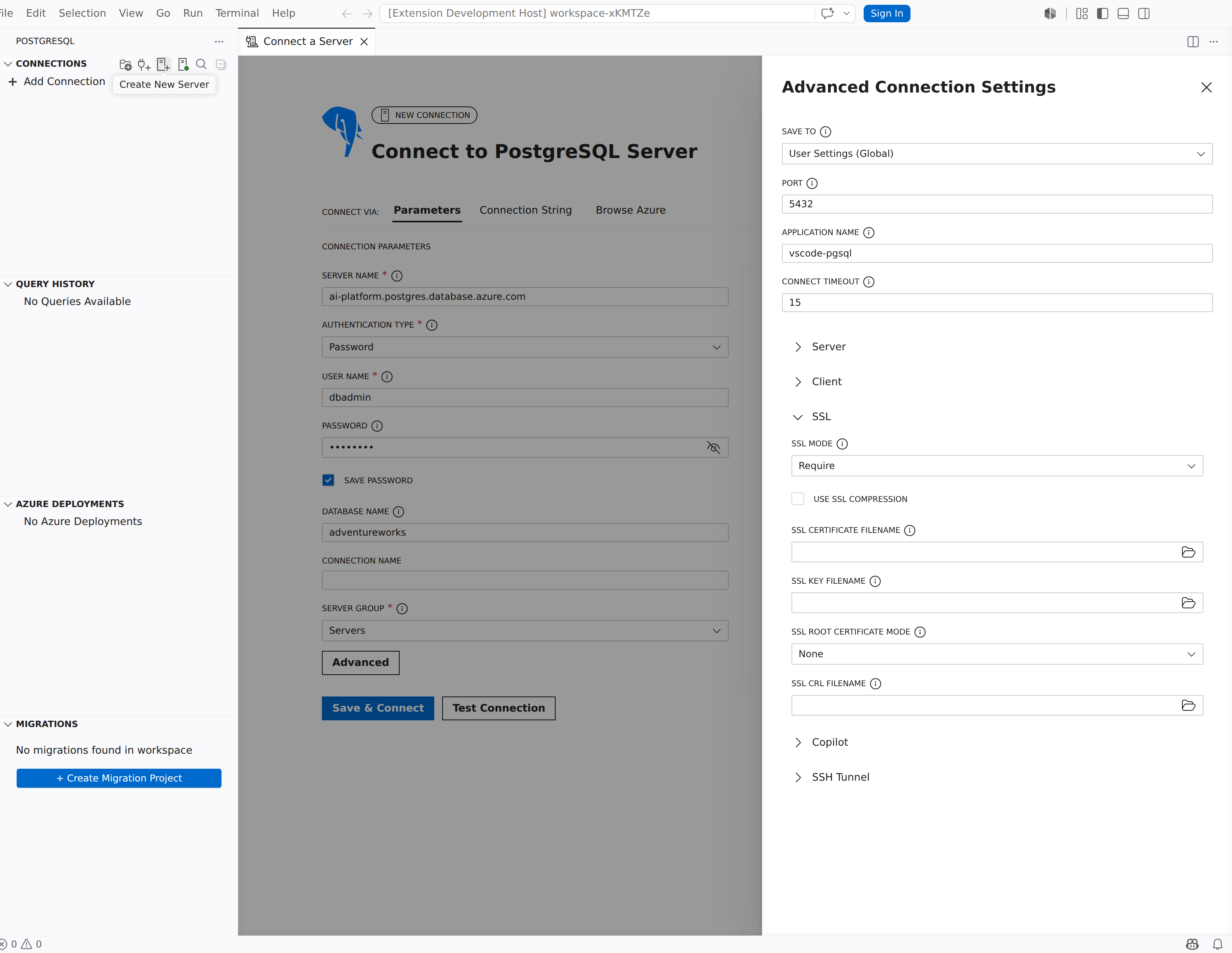Open the Help menu
The image size is (1232, 953).
[283, 13]
